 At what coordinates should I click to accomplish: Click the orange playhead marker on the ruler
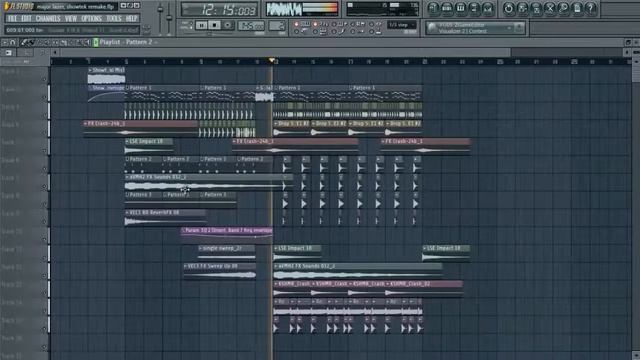pyautogui.click(x=272, y=60)
